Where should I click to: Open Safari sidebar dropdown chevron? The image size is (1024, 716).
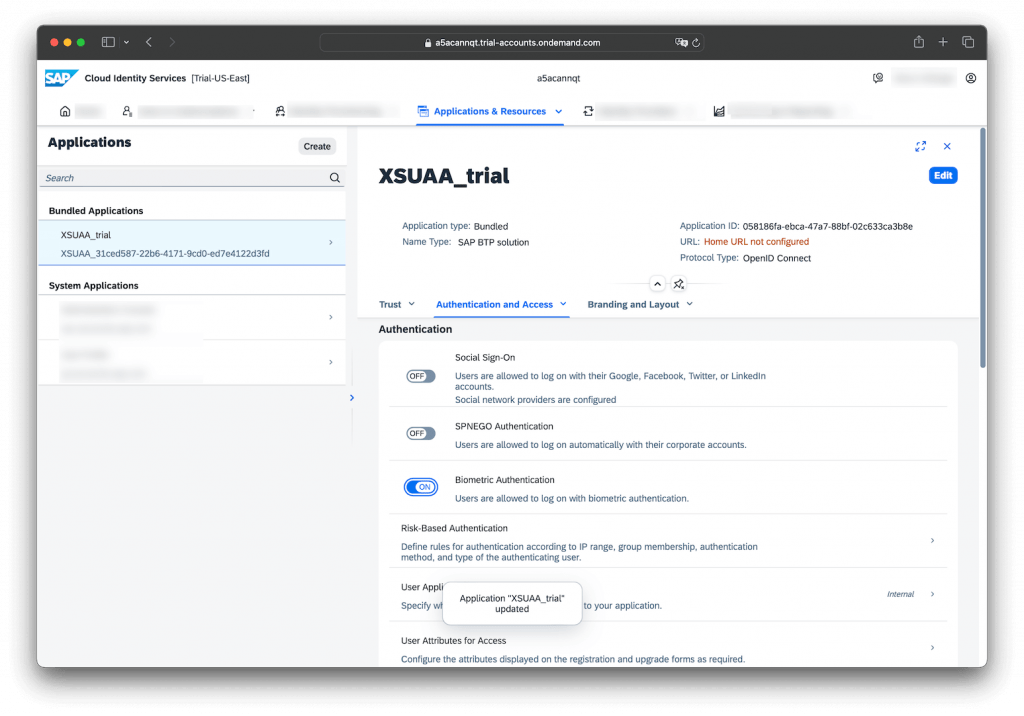point(126,42)
